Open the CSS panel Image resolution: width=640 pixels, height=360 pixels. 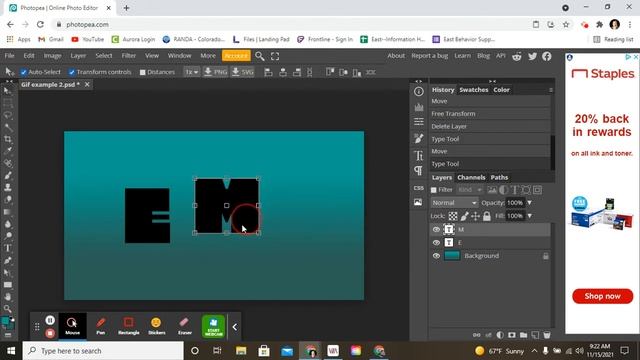coord(419,188)
